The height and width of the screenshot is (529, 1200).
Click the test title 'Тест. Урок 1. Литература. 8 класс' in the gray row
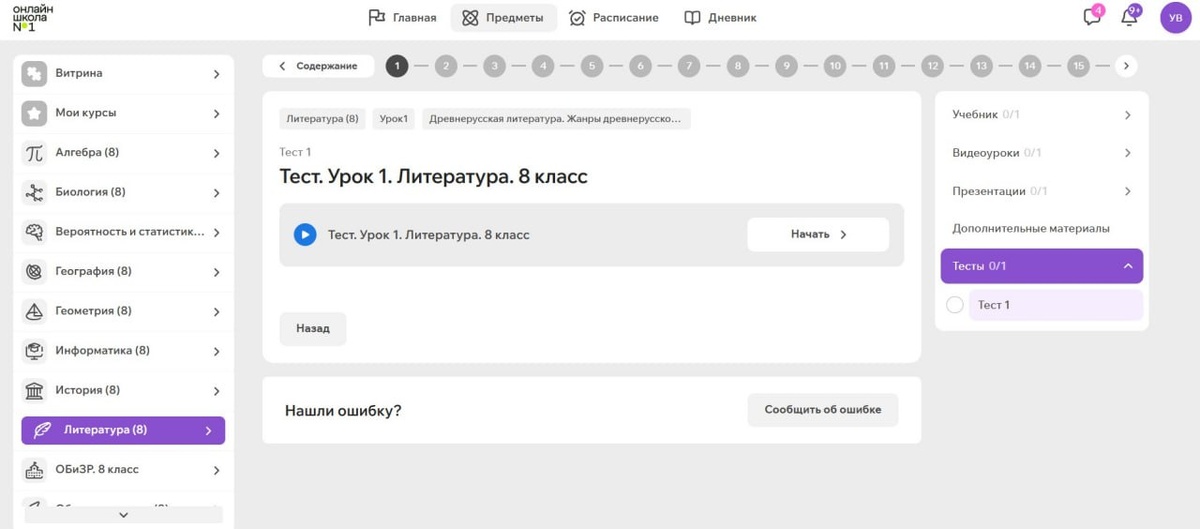429,235
